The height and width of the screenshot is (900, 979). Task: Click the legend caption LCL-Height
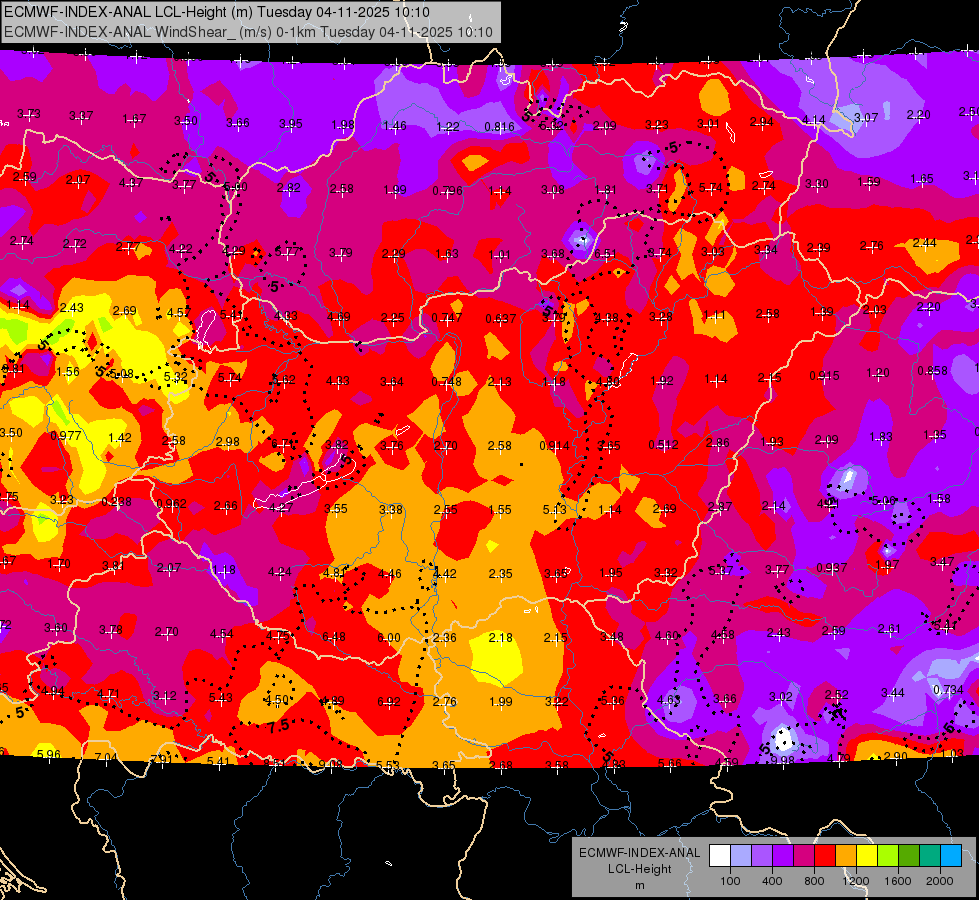tap(640, 869)
